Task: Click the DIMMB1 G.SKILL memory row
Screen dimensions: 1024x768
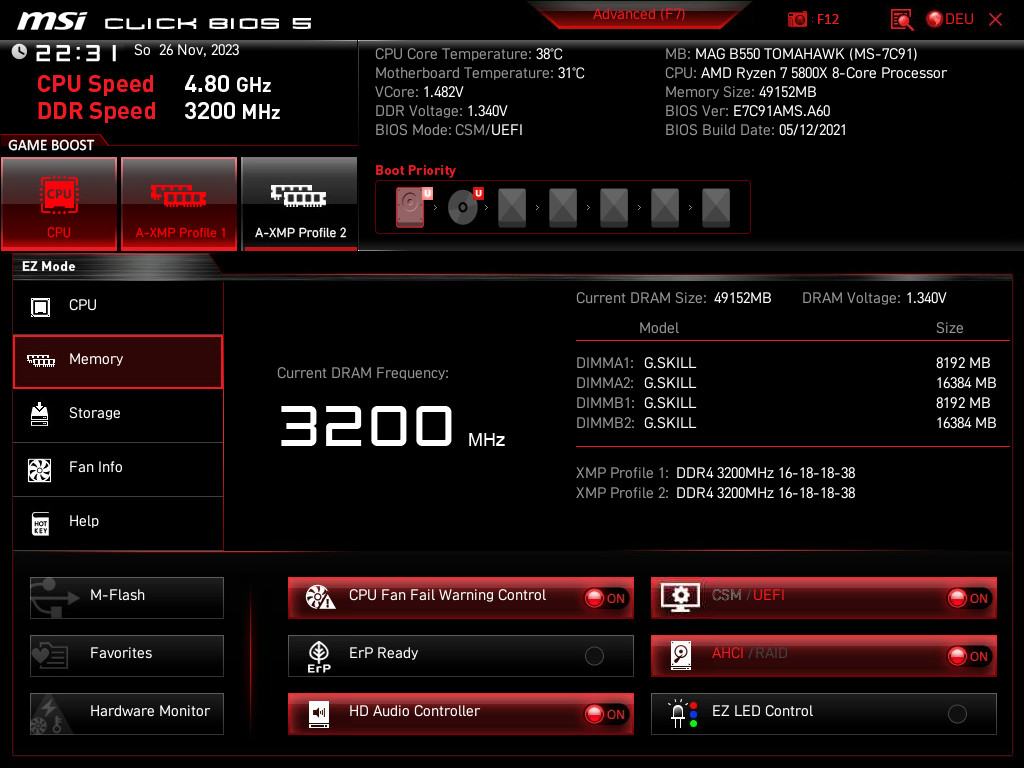Action: (x=786, y=403)
